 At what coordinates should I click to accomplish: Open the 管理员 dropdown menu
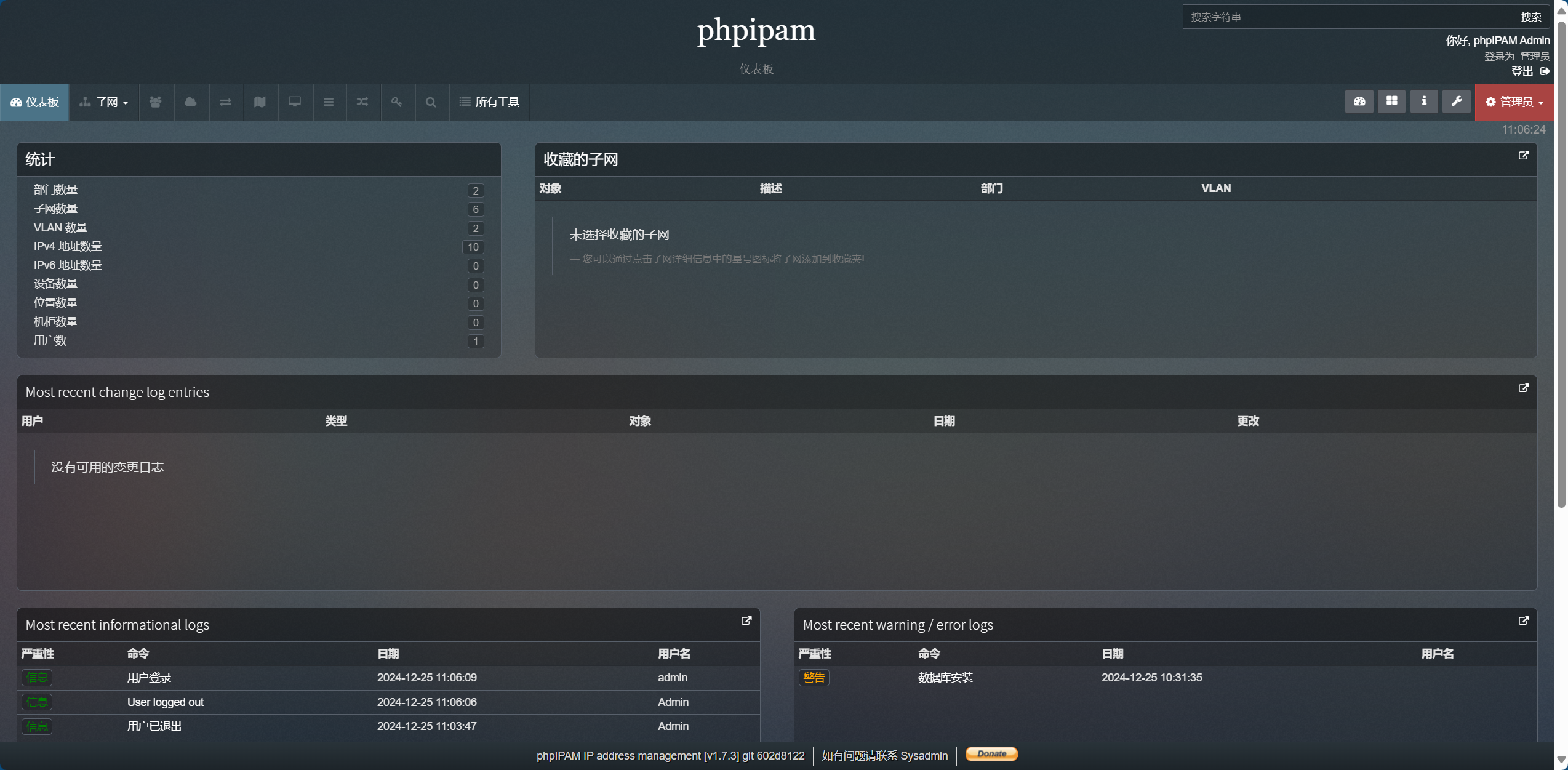click(x=1514, y=102)
